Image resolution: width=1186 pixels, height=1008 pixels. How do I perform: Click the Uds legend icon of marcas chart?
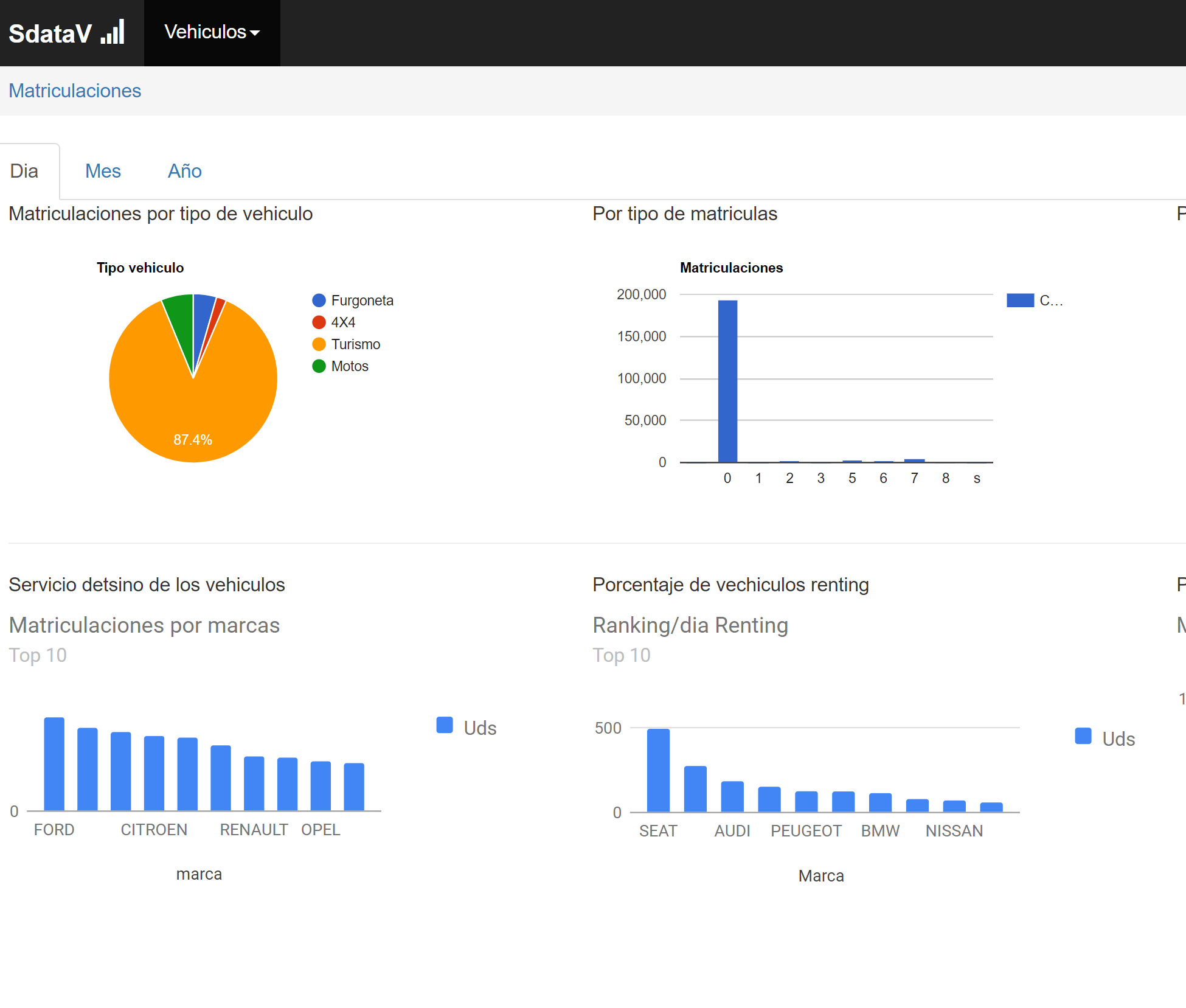pyautogui.click(x=445, y=725)
